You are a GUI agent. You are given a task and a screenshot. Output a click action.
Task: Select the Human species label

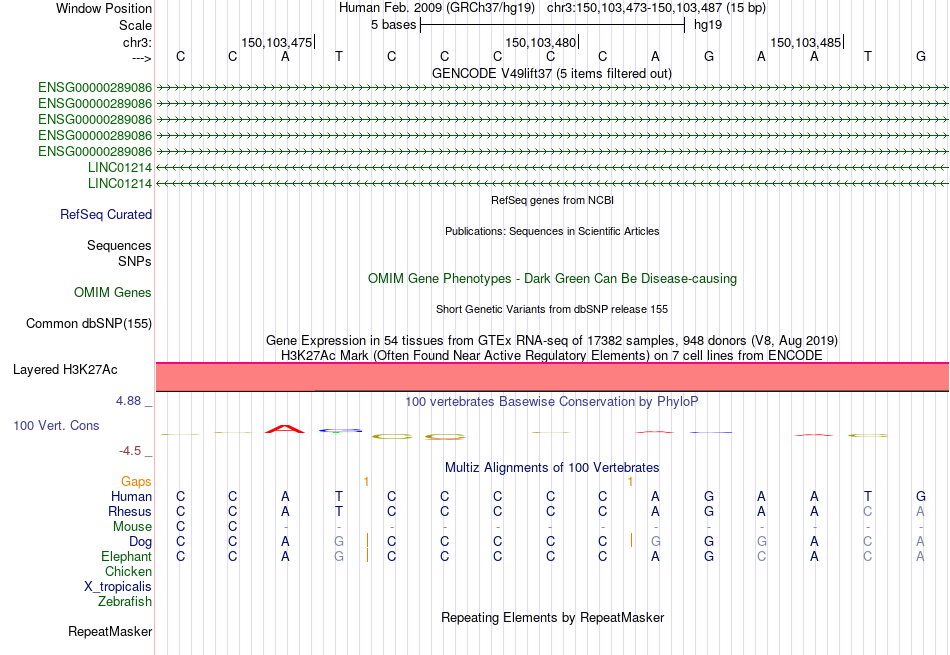131,496
